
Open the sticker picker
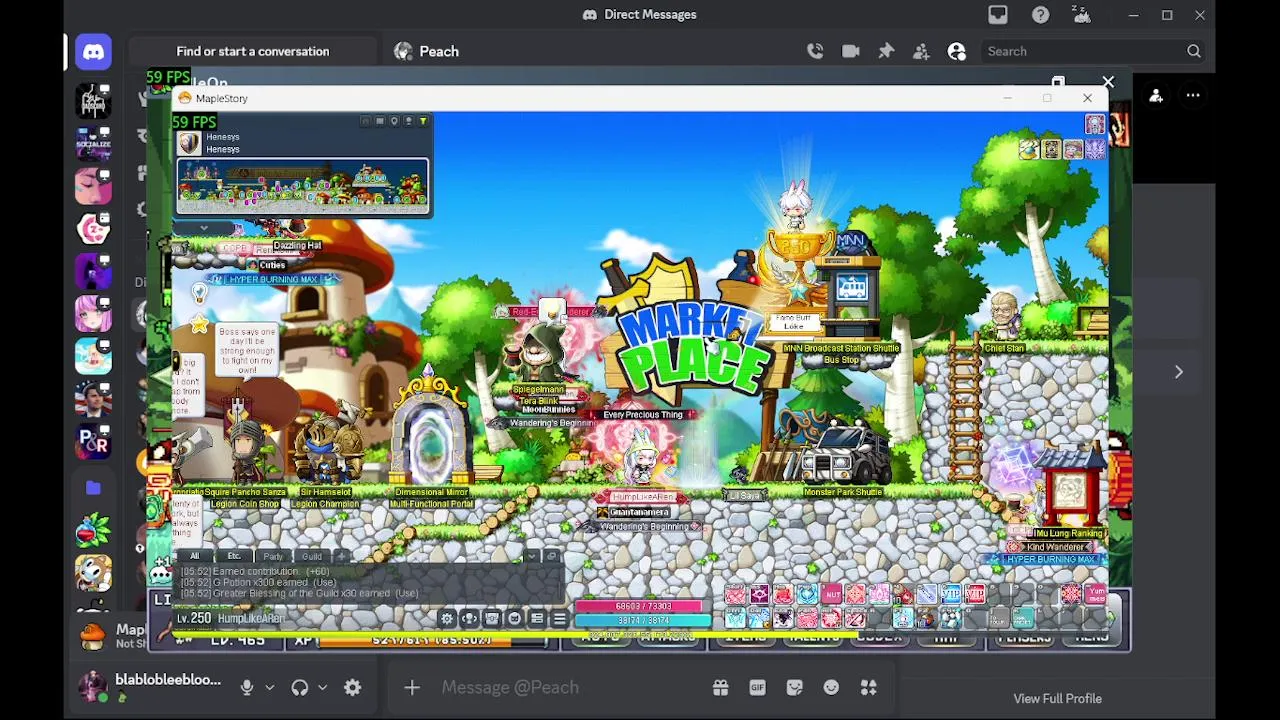pyautogui.click(x=794, y=687)
